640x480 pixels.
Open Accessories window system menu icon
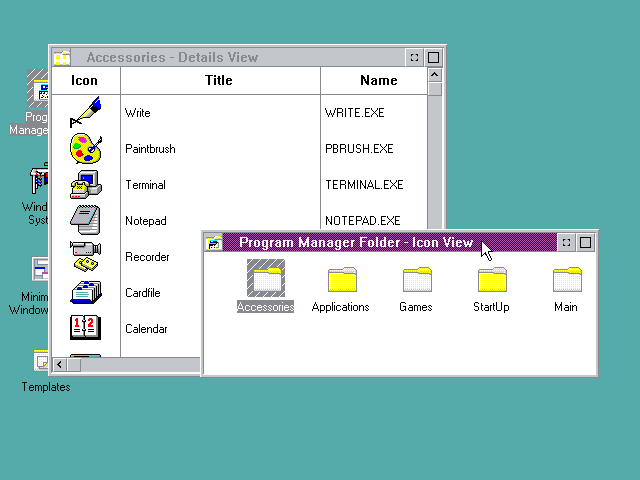tap(62, 58)
